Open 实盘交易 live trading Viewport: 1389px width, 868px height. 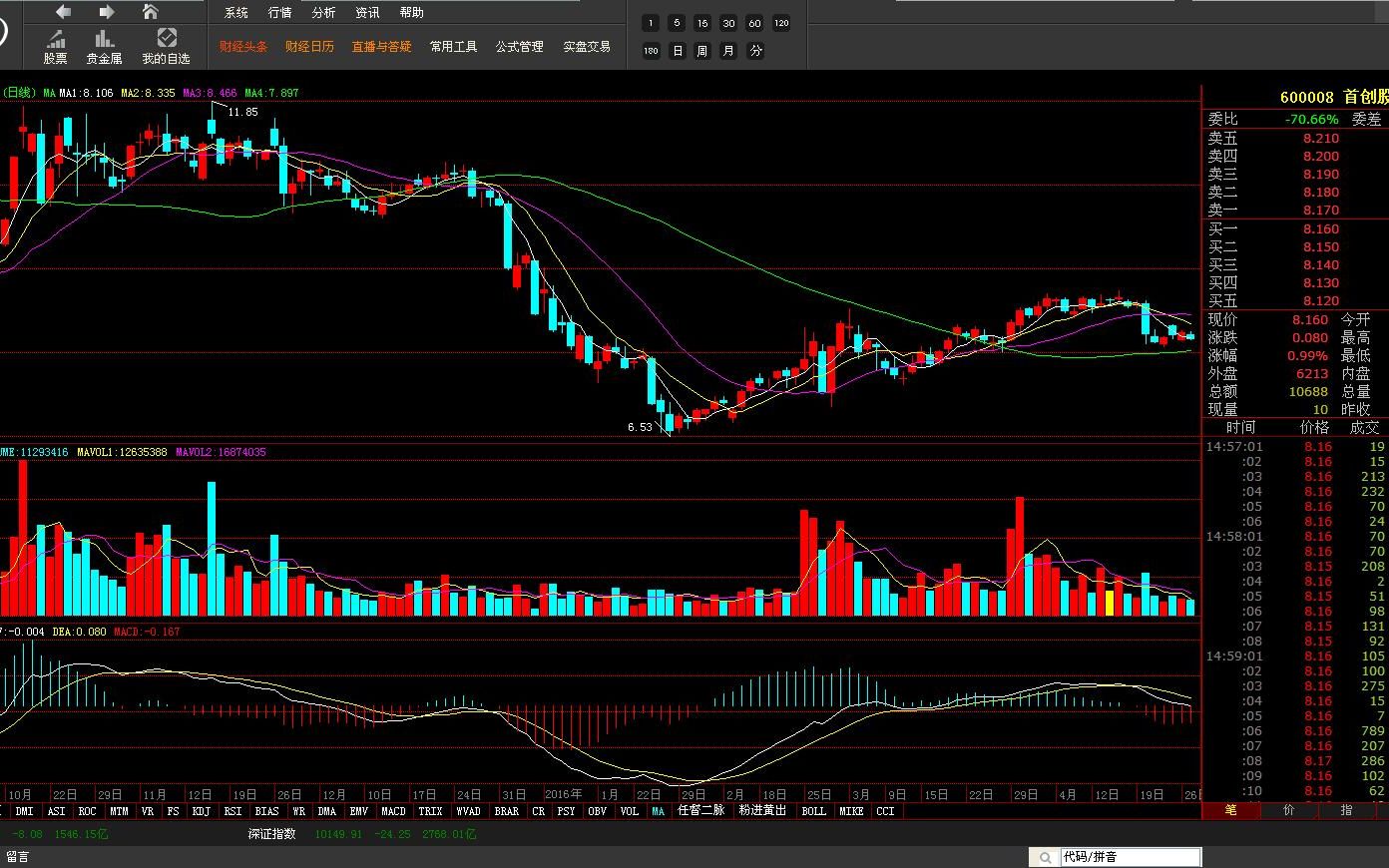587,47
